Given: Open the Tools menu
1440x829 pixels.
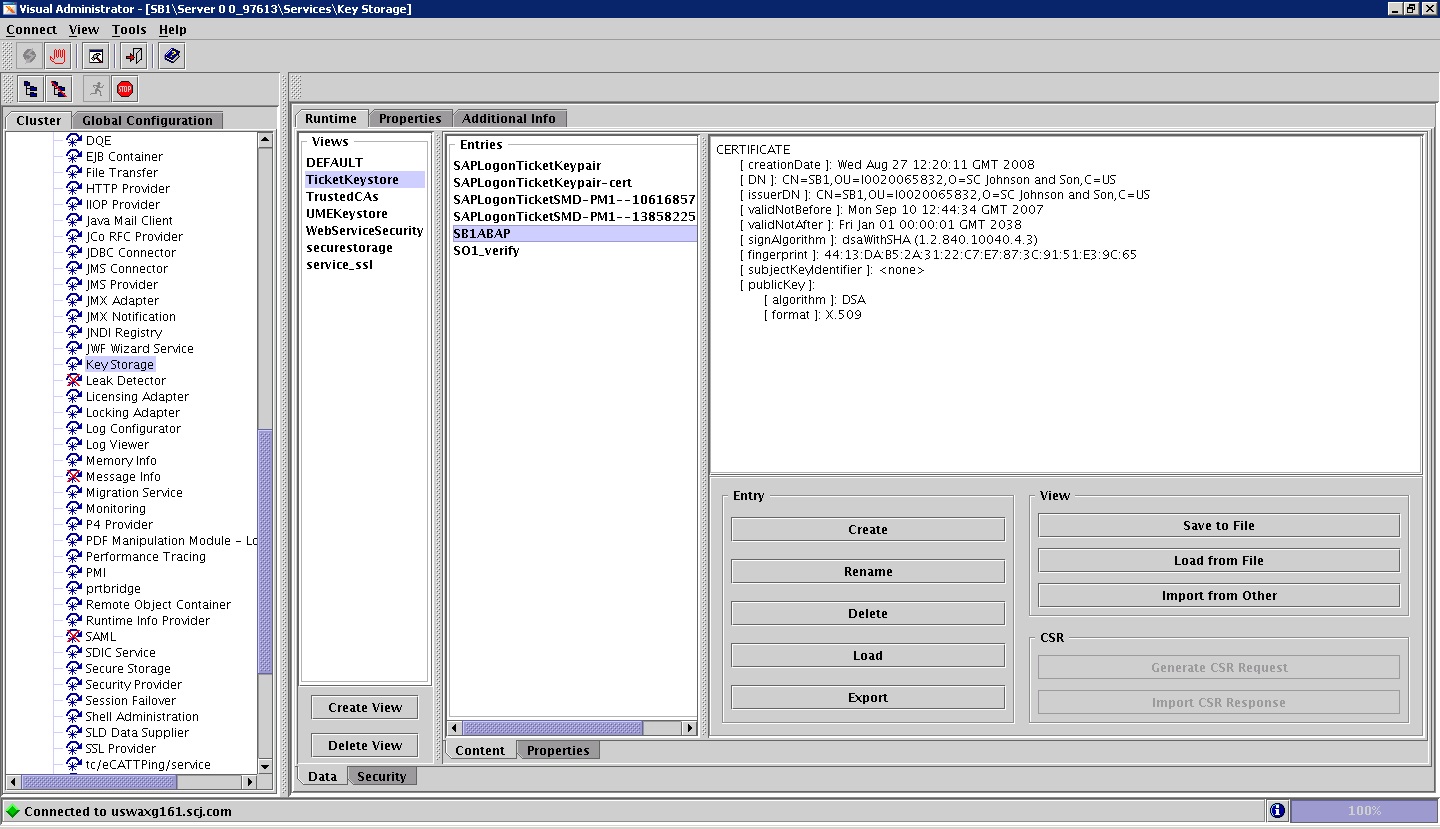Looking at the screenshot, I should coord(128,29).
